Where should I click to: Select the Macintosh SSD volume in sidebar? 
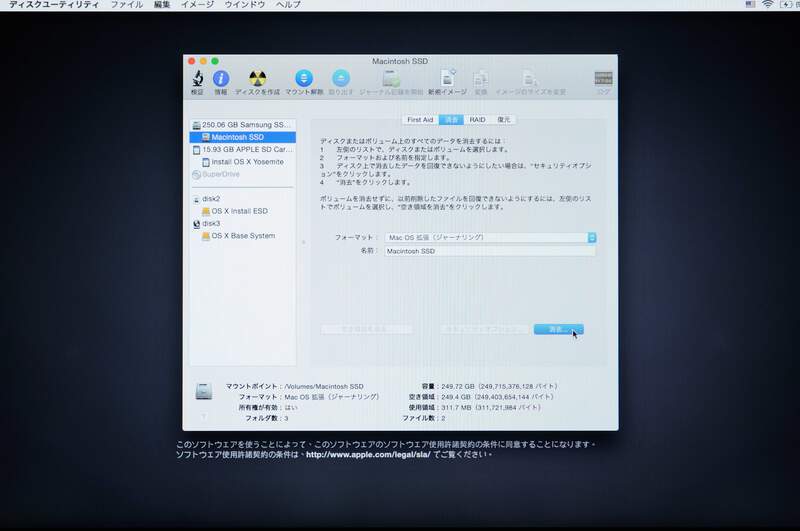point(242,137)
